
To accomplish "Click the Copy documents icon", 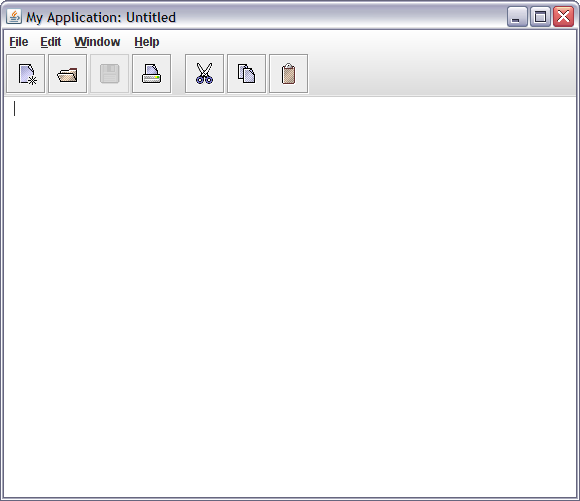I will tap(246, 74).
